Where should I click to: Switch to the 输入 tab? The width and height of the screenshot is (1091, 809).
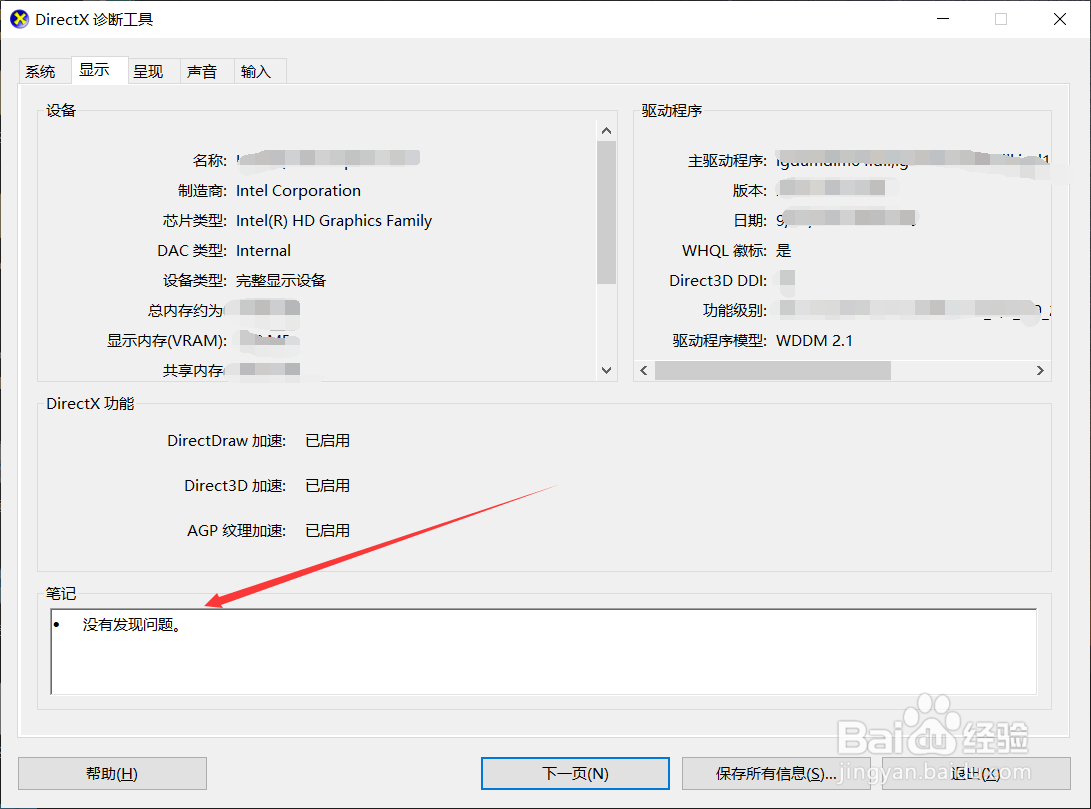click(x=258, y=71)
